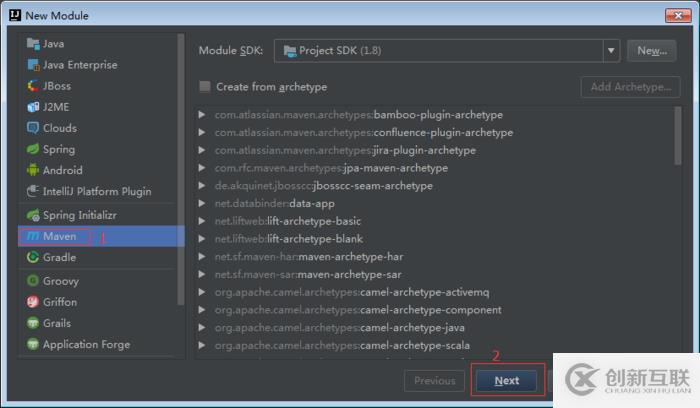The image size is (700, 408).
Task: Expand the camel-archetype-component node
Action: [x=202, y=310]
